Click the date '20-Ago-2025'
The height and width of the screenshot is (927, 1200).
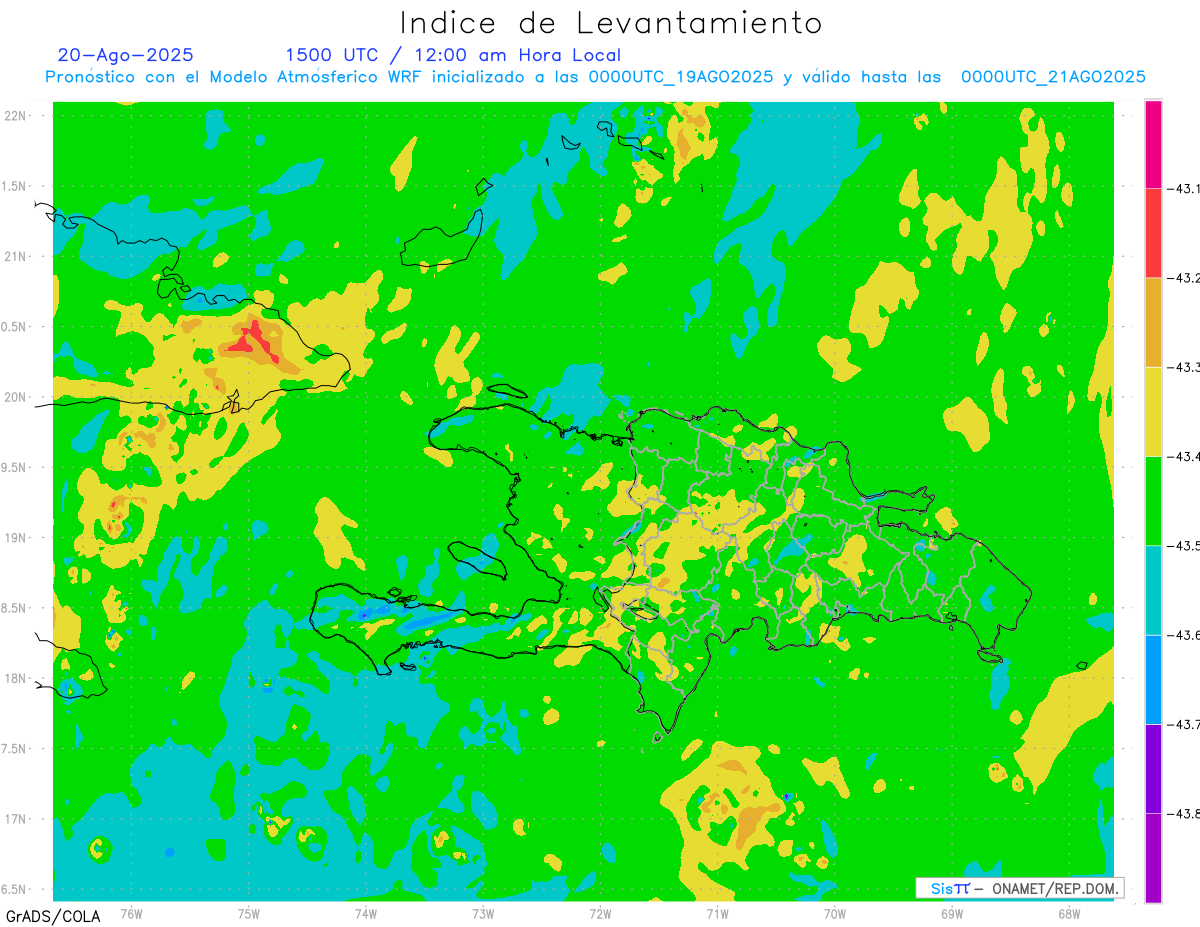pos(125,55)
